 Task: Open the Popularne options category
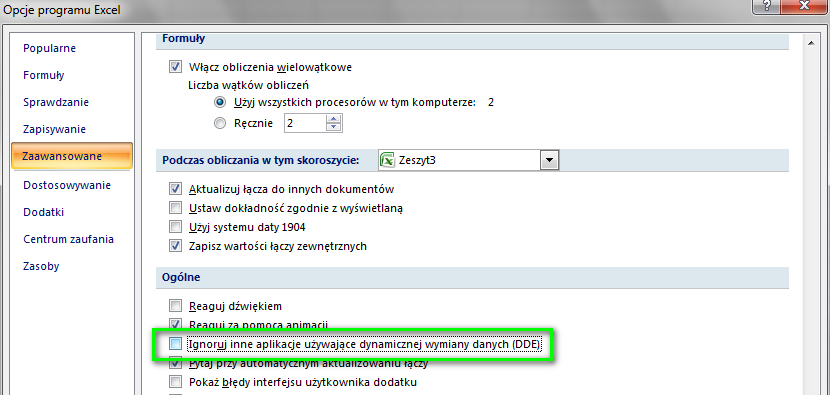[x=50, y=48]
